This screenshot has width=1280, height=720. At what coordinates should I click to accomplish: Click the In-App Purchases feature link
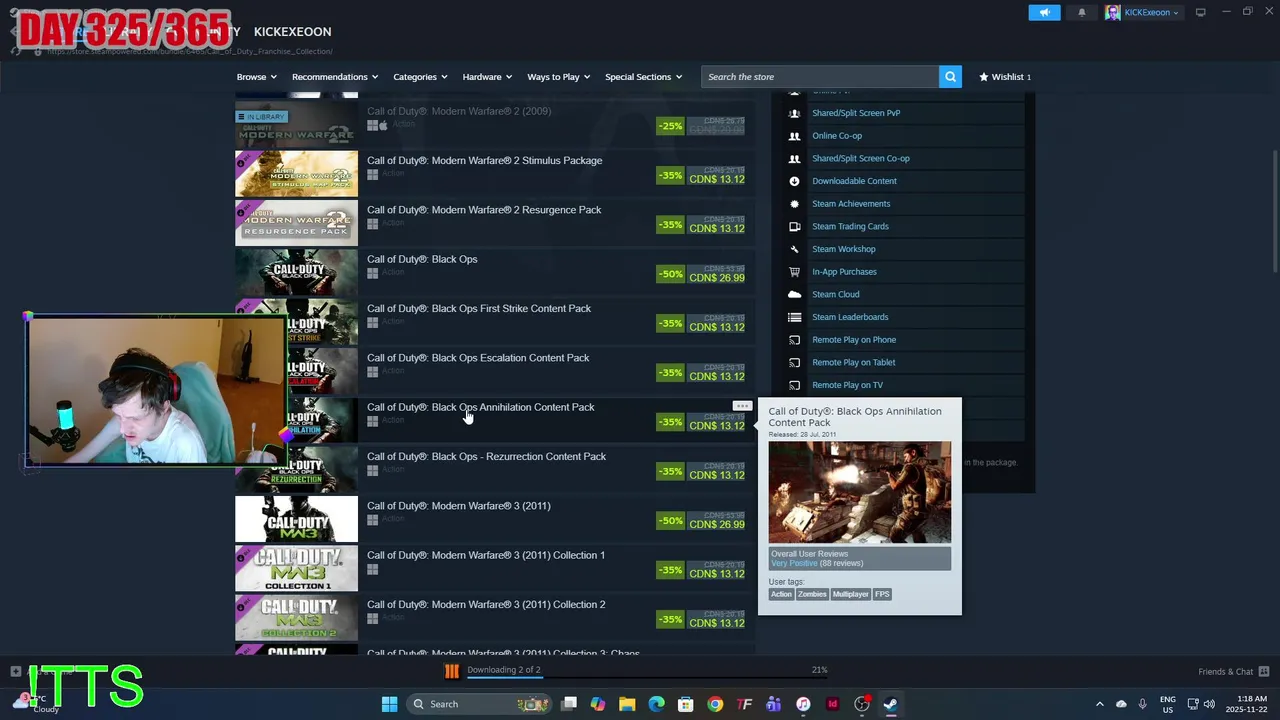pos(844,272)
